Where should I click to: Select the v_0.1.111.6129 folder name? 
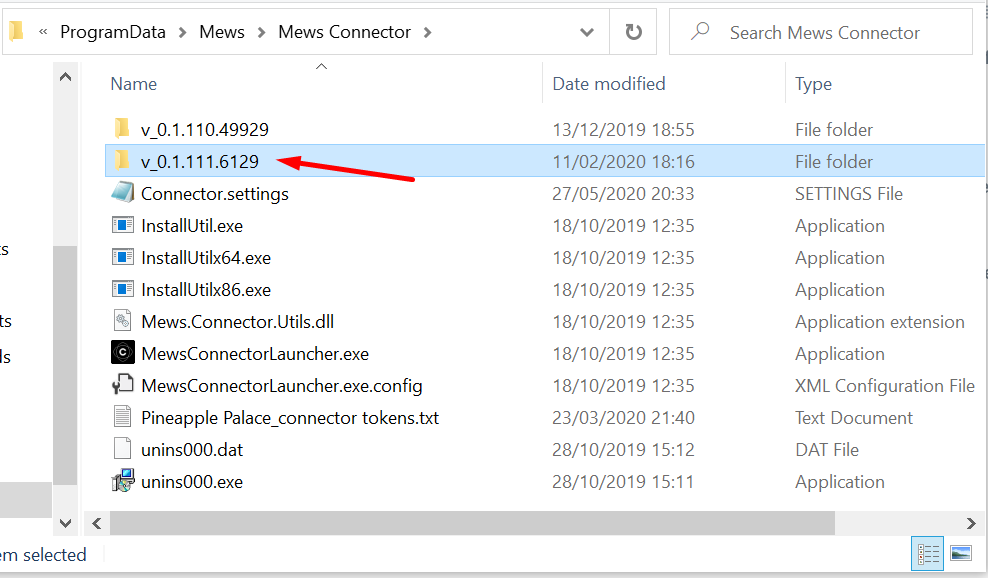(x=200, y=162)
